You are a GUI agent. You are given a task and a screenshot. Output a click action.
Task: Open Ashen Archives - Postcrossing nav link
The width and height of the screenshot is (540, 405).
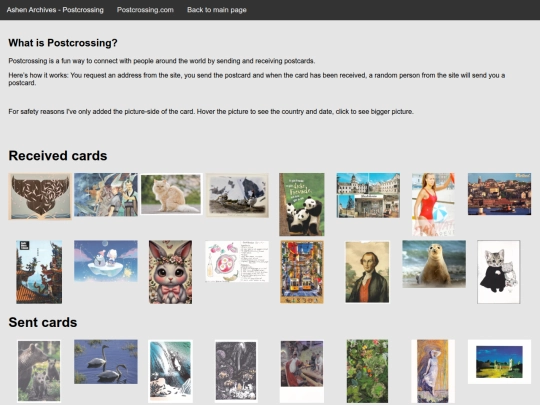(55, 10)
